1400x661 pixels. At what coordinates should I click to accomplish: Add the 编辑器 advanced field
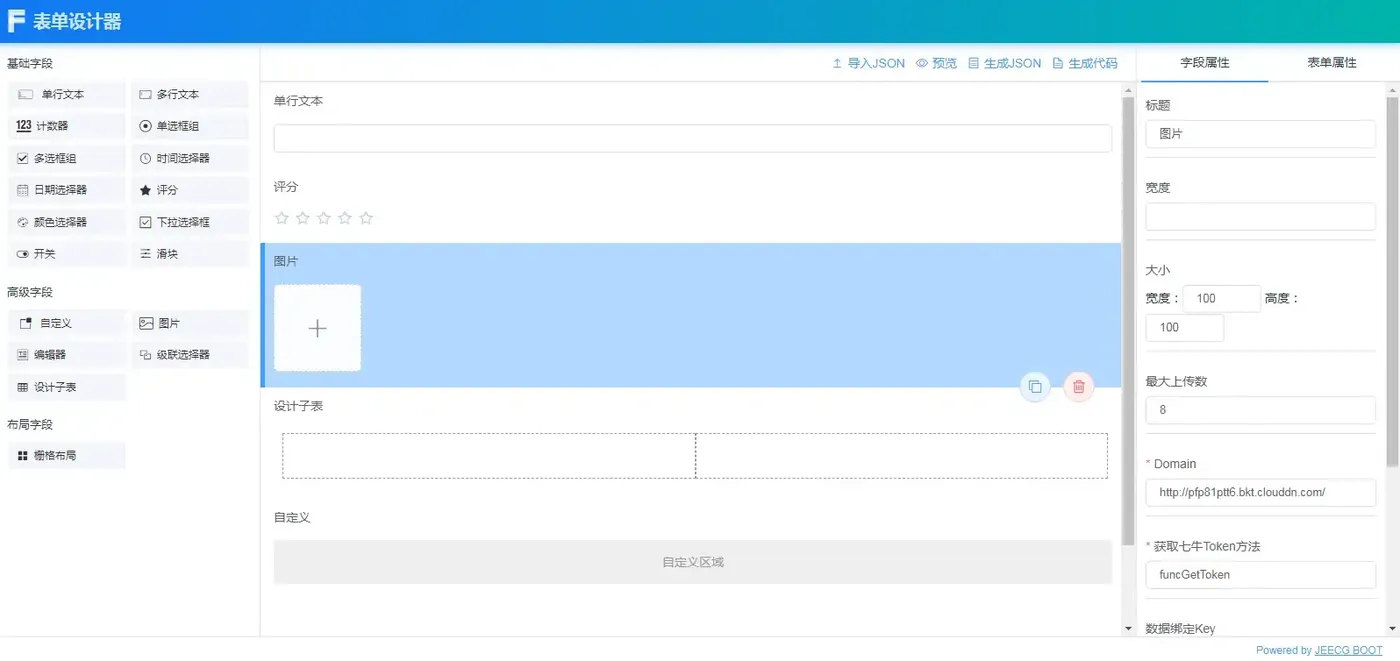[x=67, y=355]
